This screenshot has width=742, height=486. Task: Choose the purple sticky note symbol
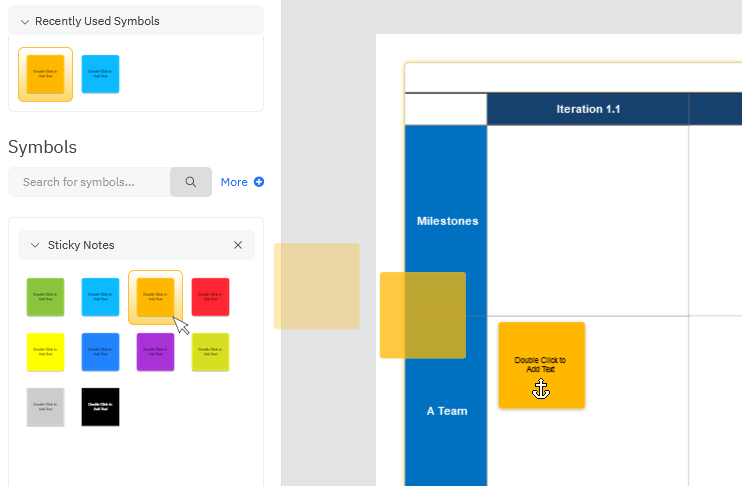click(x=155, y=352)
